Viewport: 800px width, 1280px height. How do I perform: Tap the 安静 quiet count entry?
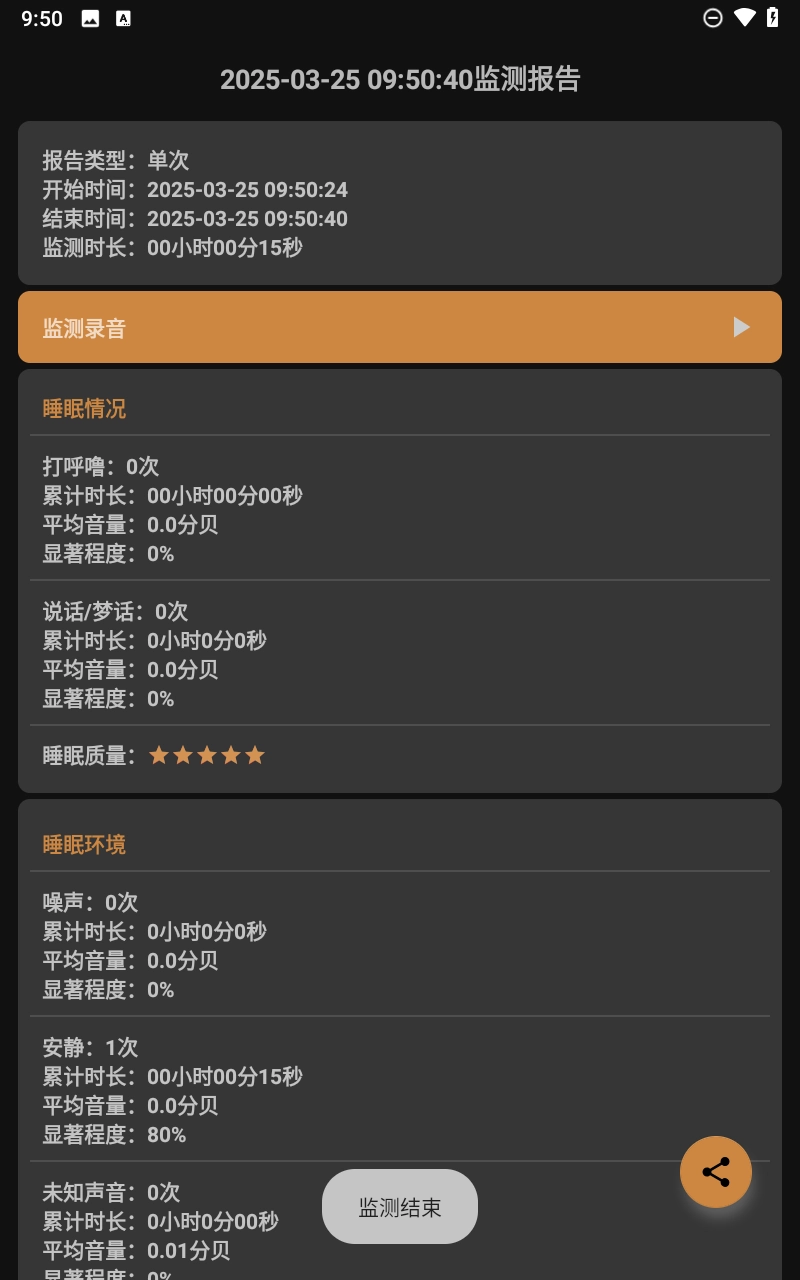[90, 1047]
